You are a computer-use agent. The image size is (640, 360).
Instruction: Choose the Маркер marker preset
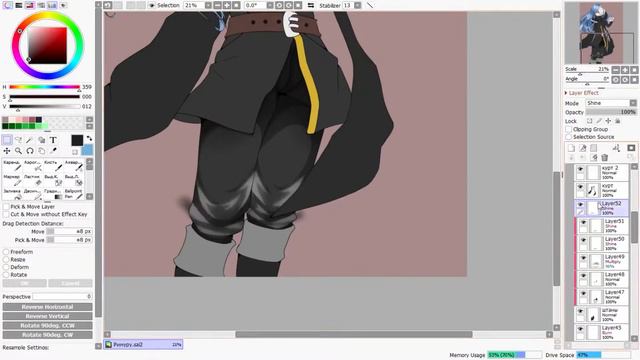pos(12,180)
